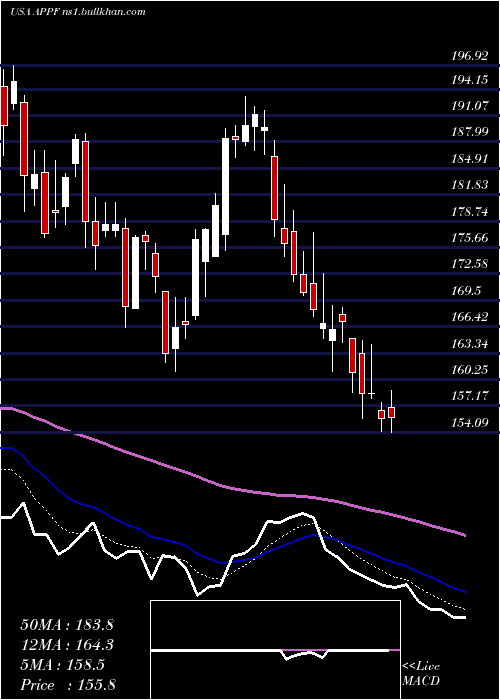Click the <<Live MACD label
Viewport: 500px width, 700px height.
pos(421,674)
